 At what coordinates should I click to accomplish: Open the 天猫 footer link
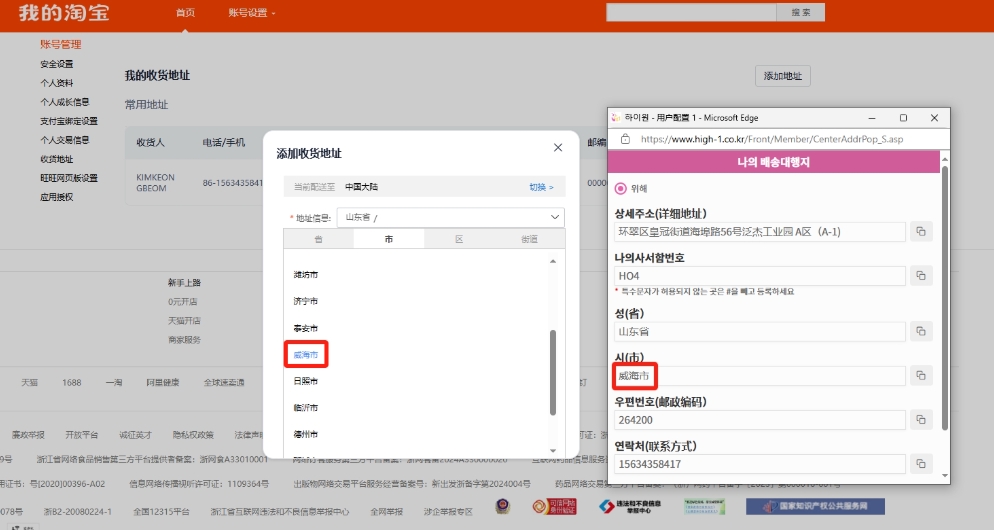coord(29,382)
